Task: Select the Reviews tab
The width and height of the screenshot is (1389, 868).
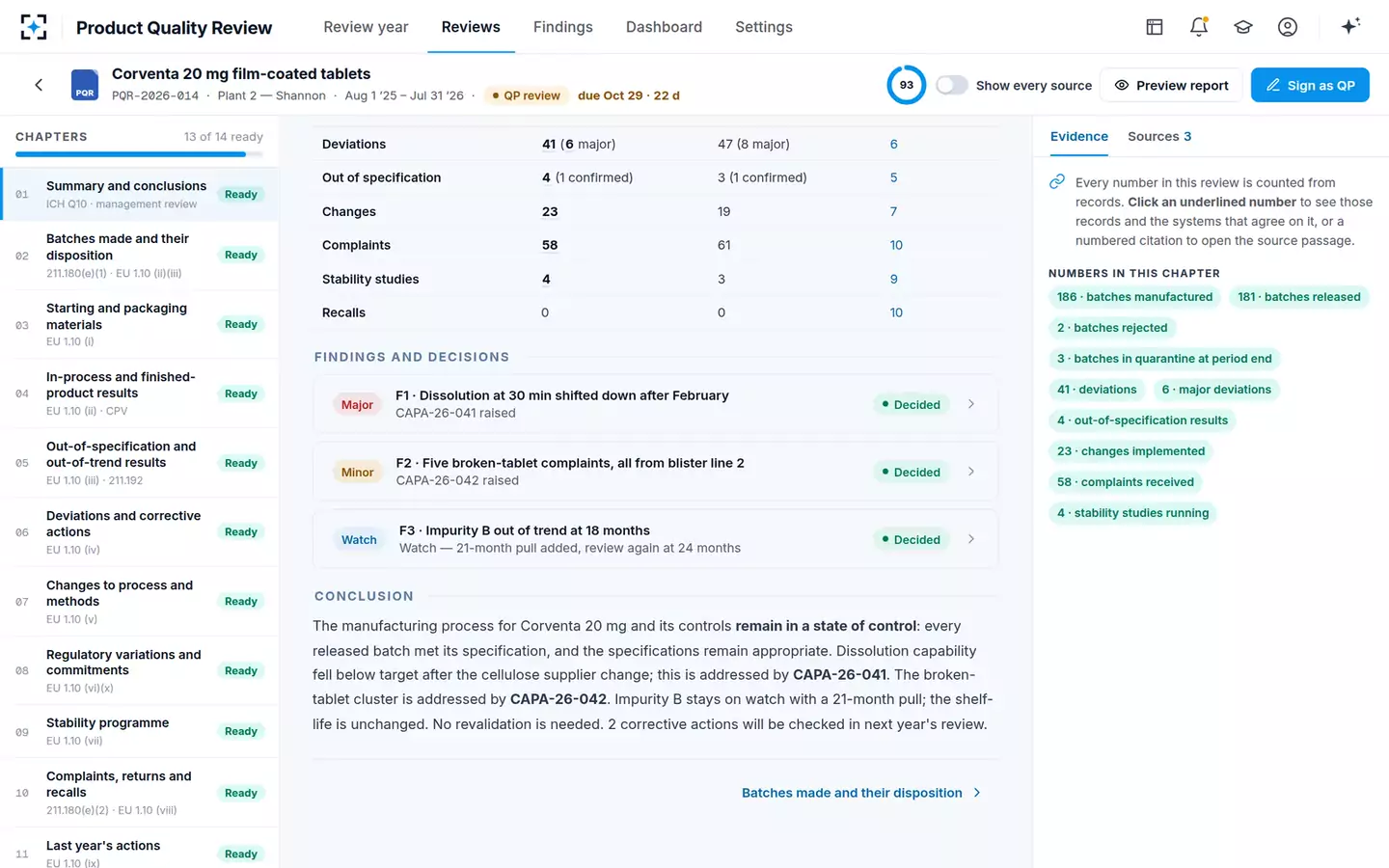Action: point(471,27)
